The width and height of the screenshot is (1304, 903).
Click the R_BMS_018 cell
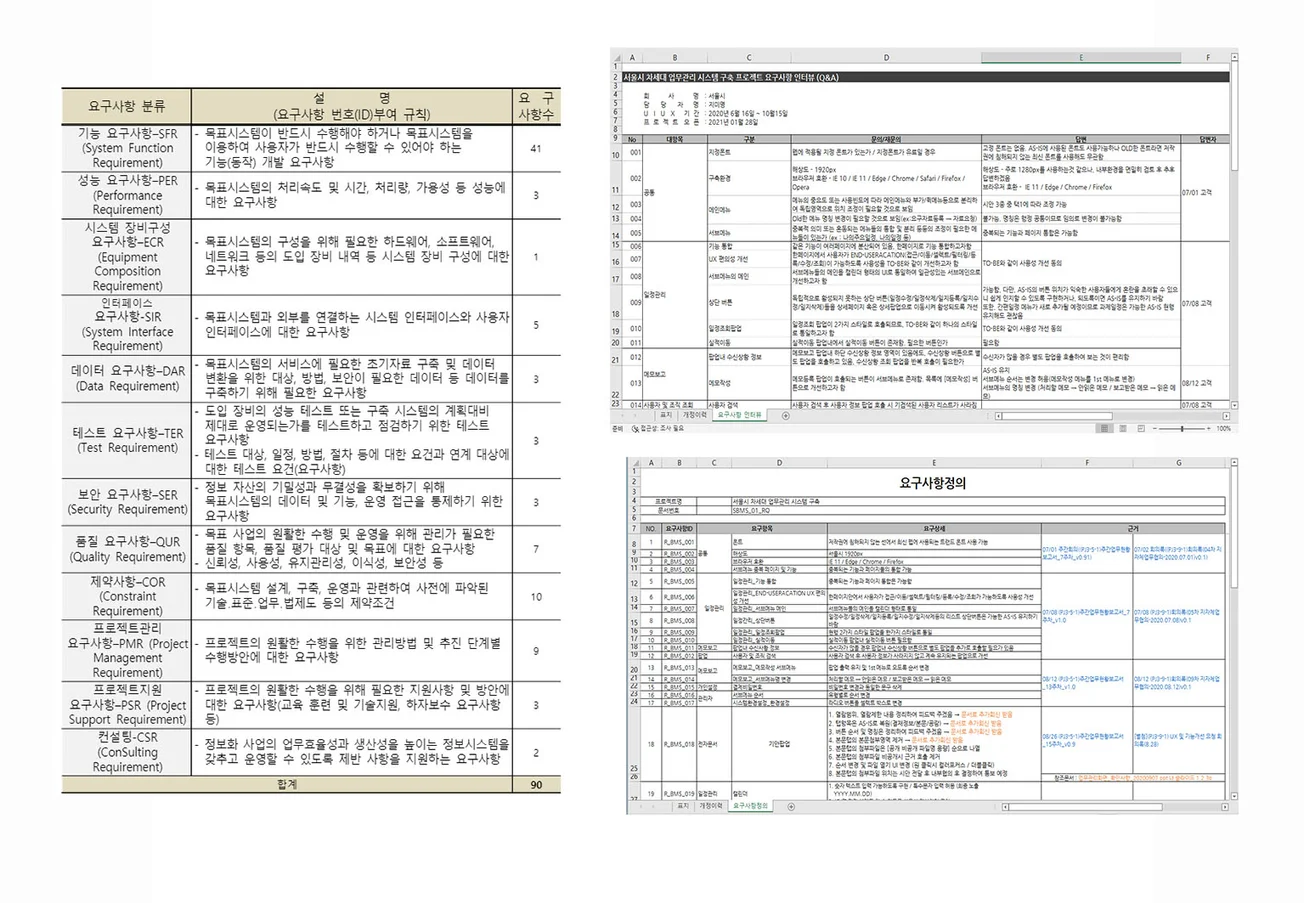pos(679,744)
